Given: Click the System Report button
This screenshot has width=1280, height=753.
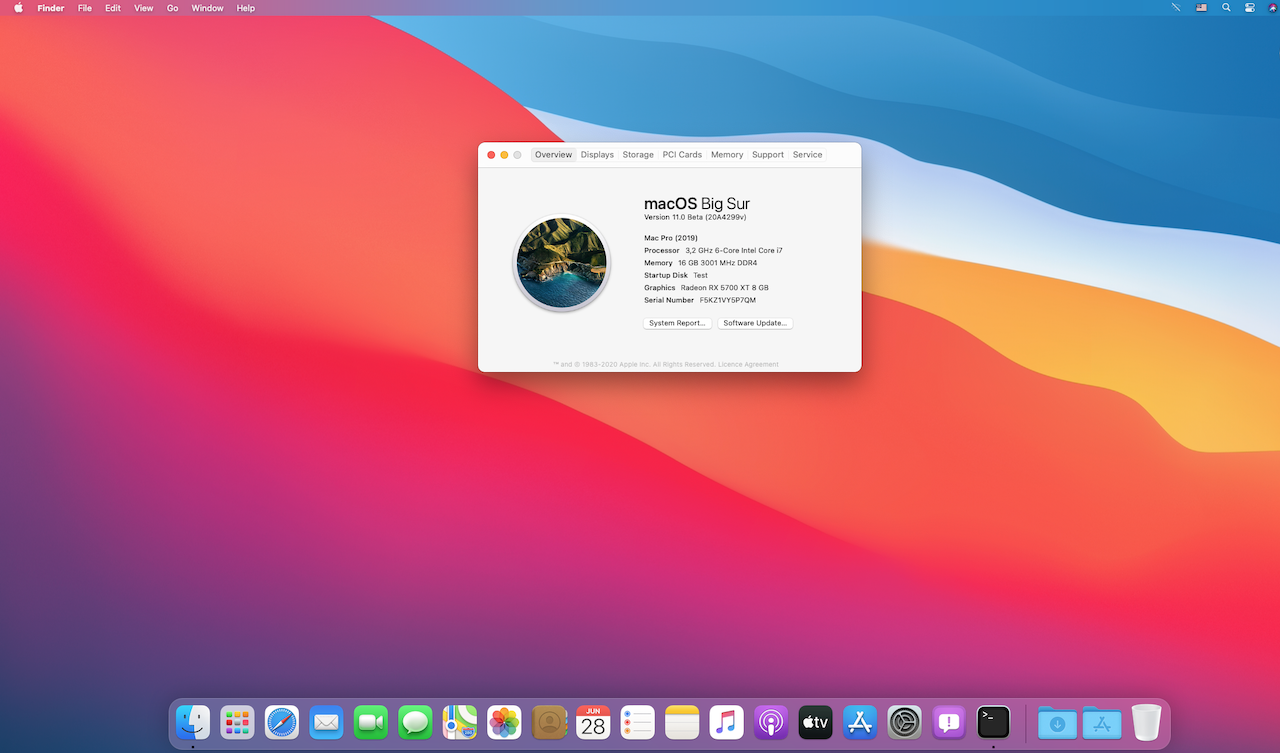Looking at the screenshot, I should (x=678, y=323).
